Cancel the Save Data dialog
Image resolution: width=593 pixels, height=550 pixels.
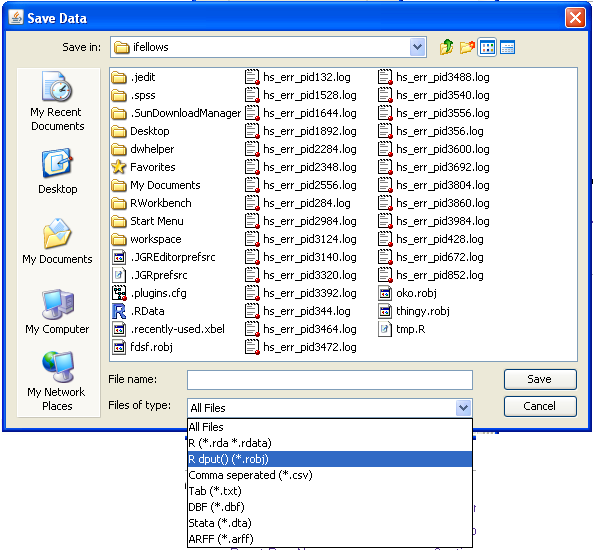coord(540,406)
